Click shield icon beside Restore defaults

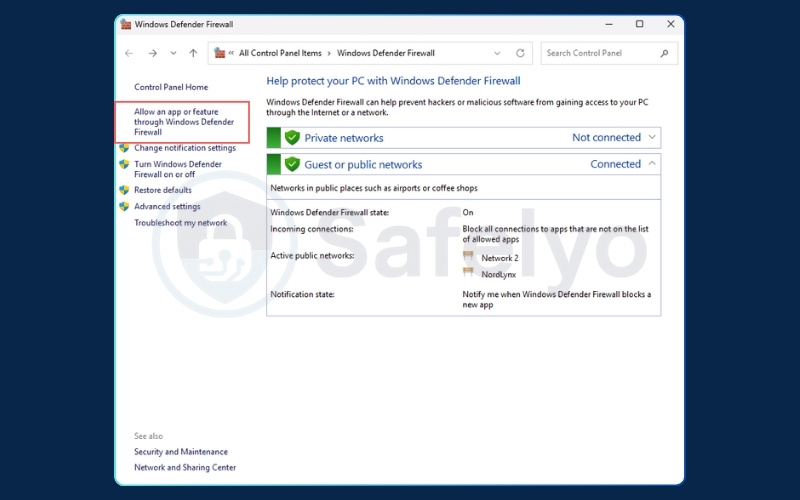tap(124, 190)
